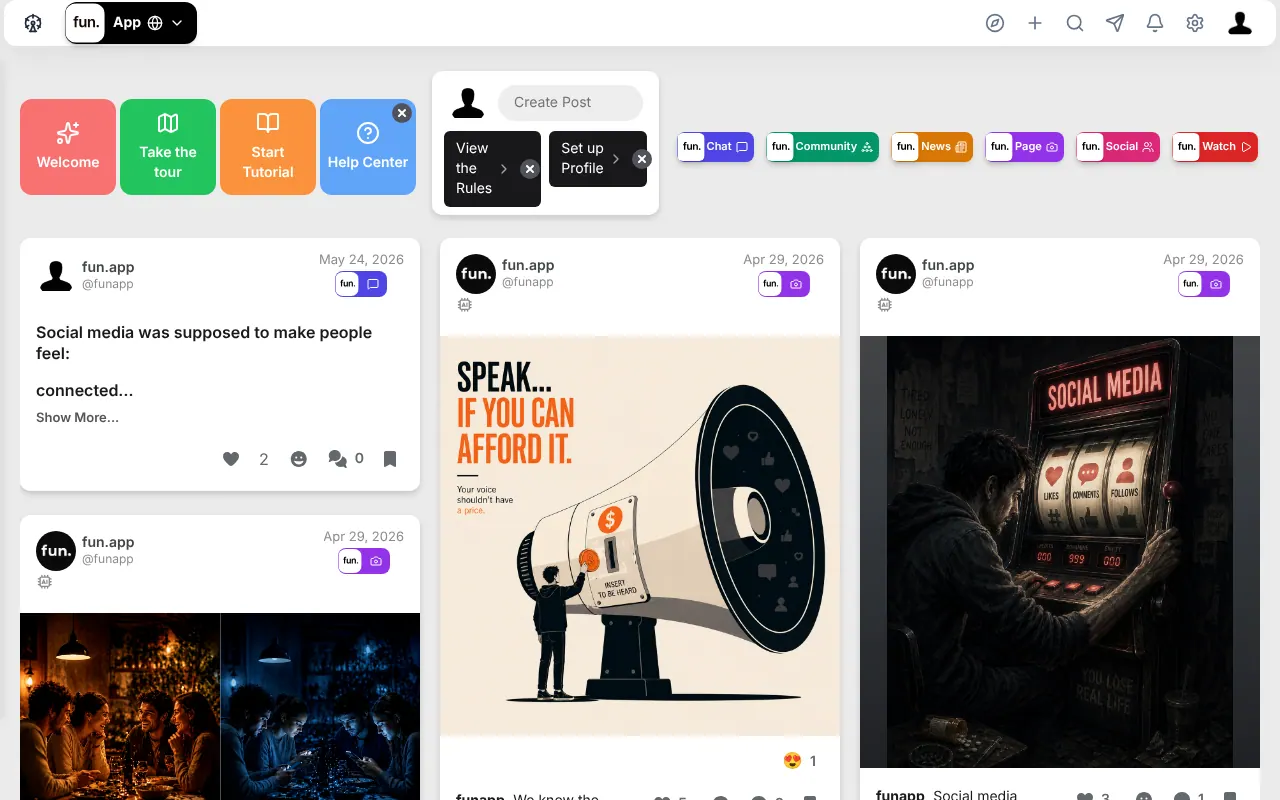Switch to the News tab
The height and width of the screenshot is (800, 1280).
(x=932, y=147)
